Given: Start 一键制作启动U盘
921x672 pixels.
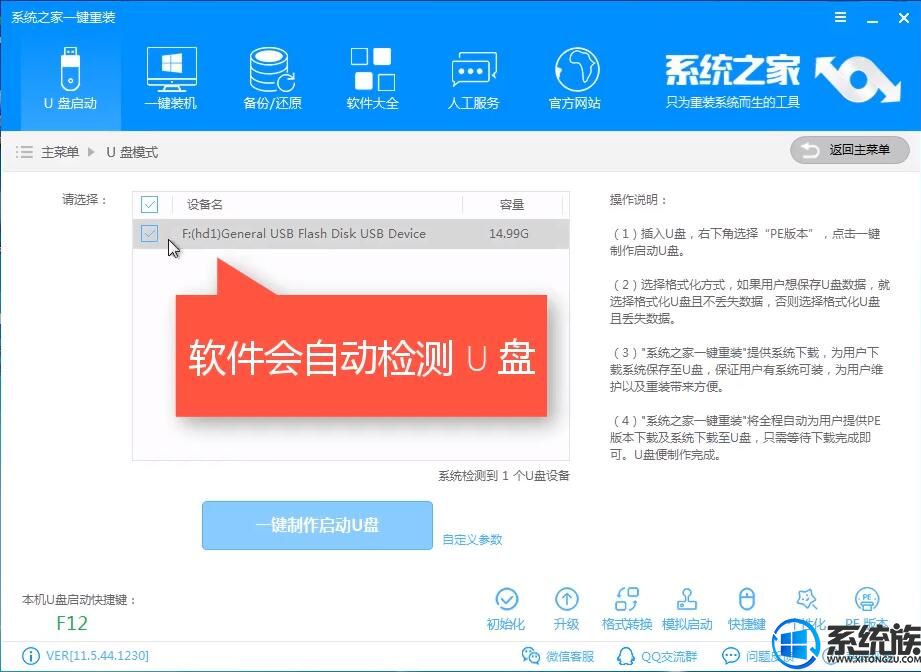Looking at the screenshot, I should 317,525.
